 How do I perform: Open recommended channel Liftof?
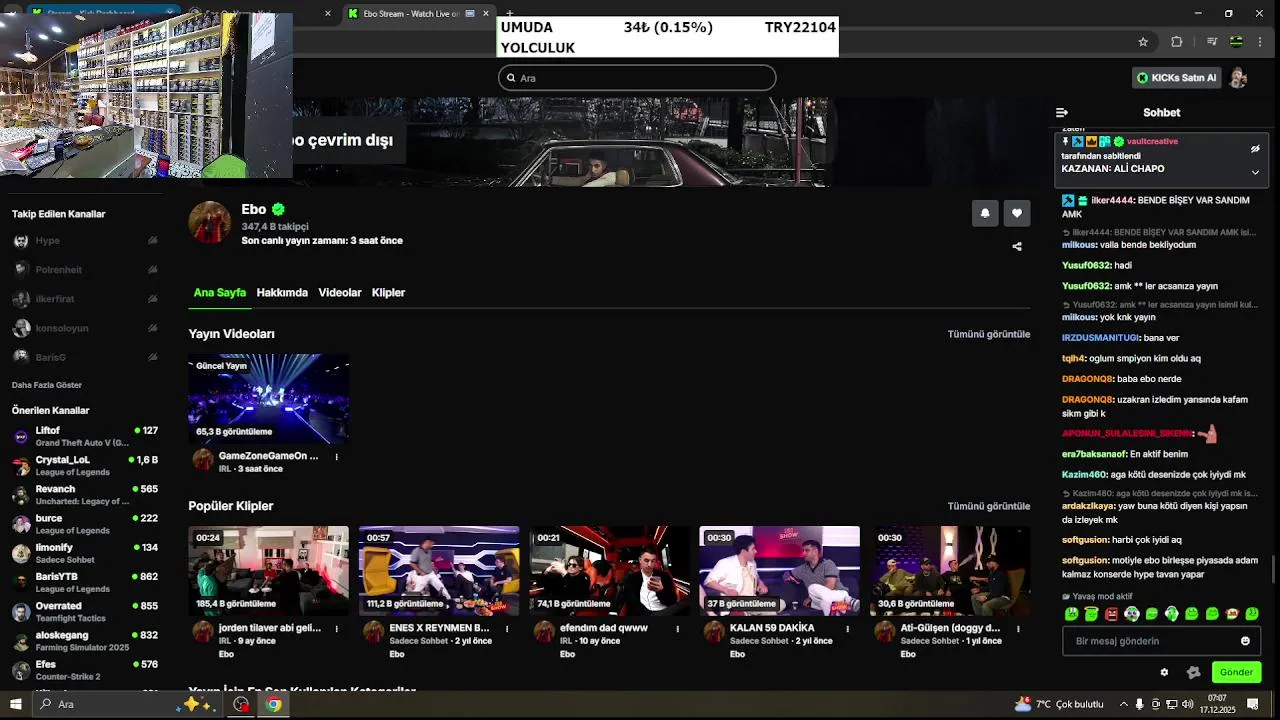coord(85,436)
